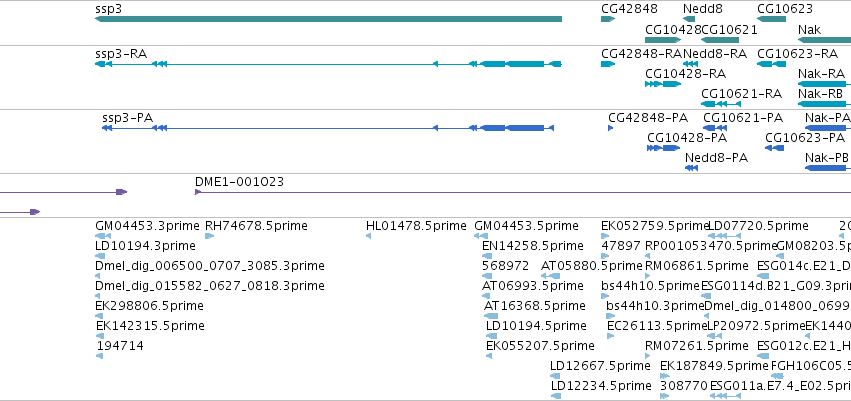Click the CG42848 gene feature

tap(608, 19)
